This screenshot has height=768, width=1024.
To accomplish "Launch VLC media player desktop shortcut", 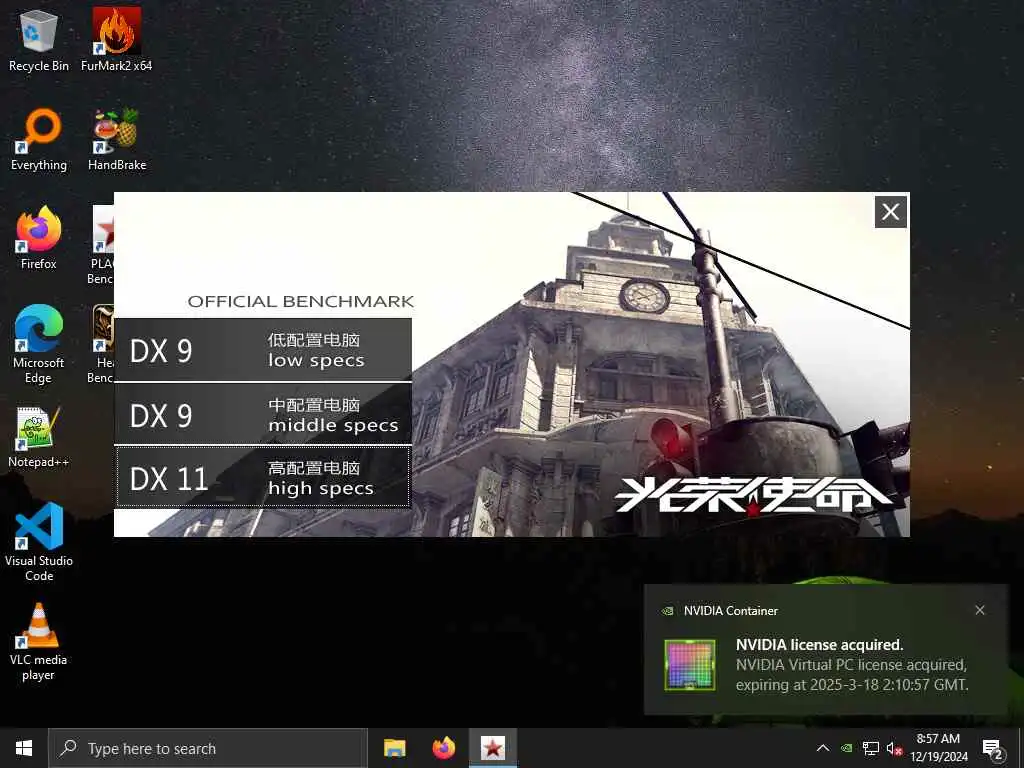I will [39, 642].
